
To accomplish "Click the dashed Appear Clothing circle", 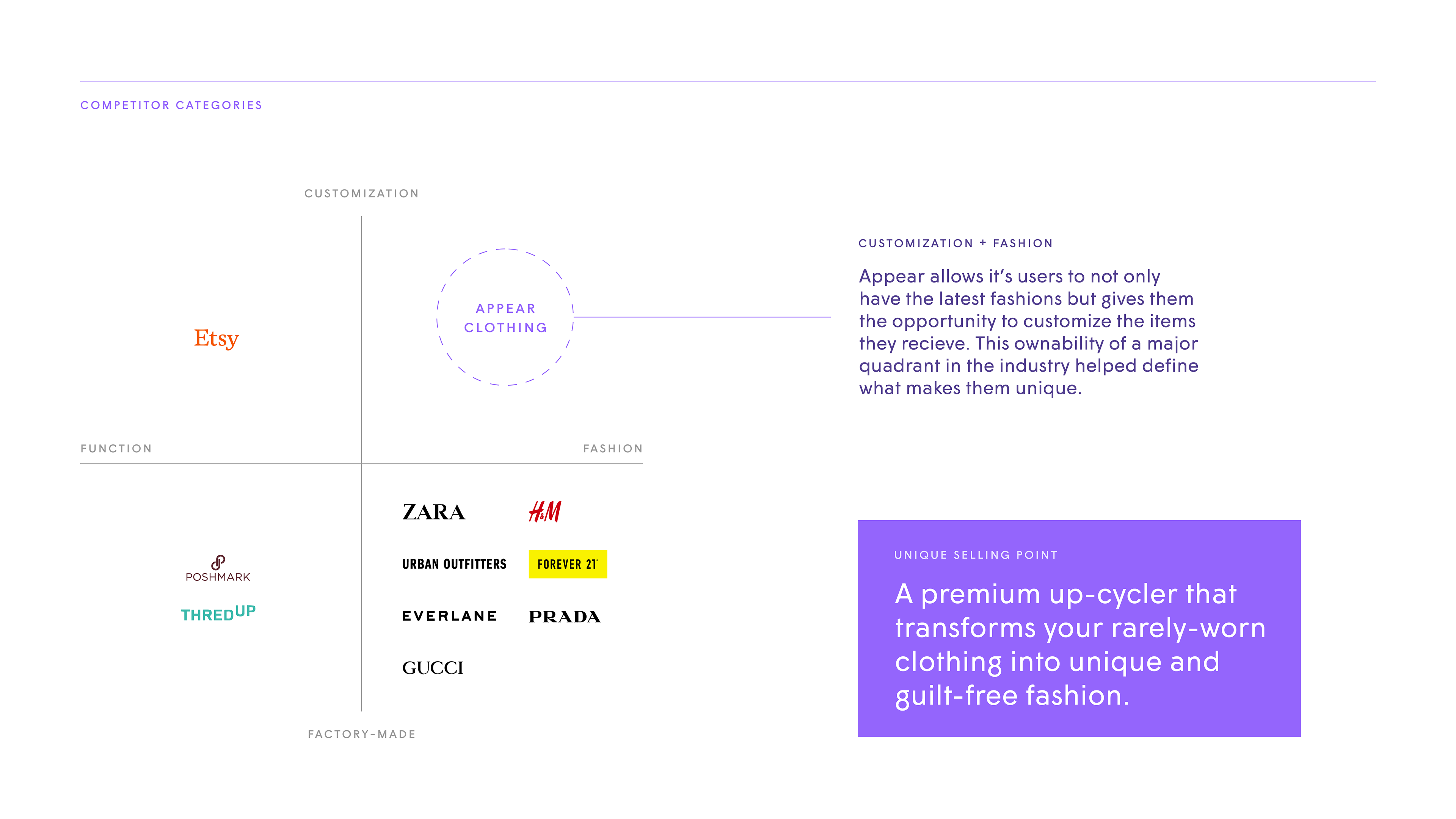I will tap(505, 317).
